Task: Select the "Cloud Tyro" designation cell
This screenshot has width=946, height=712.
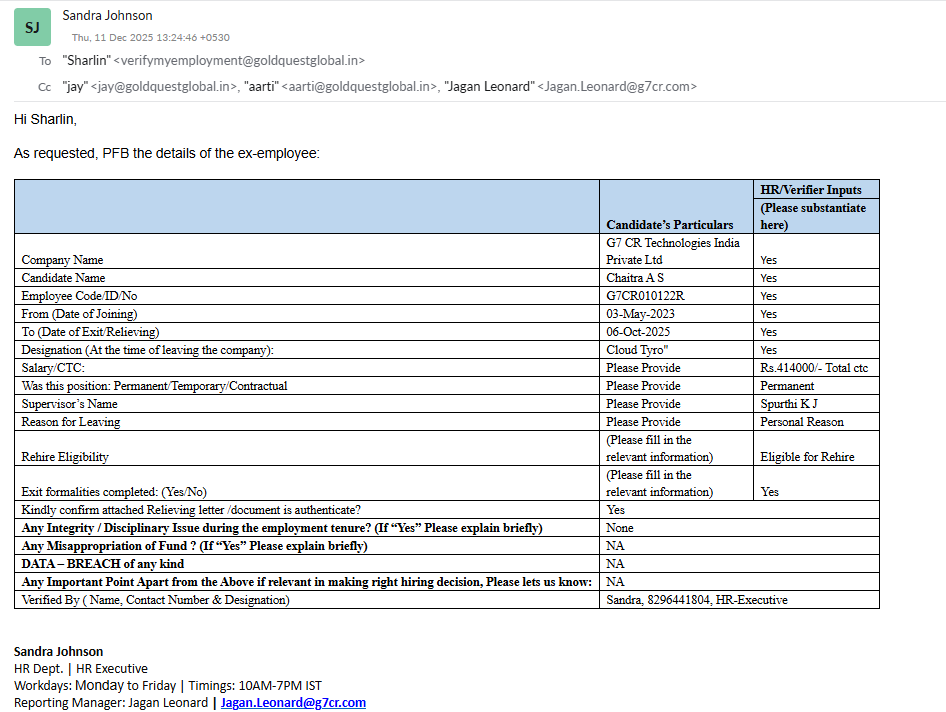Action: (637, 350)
